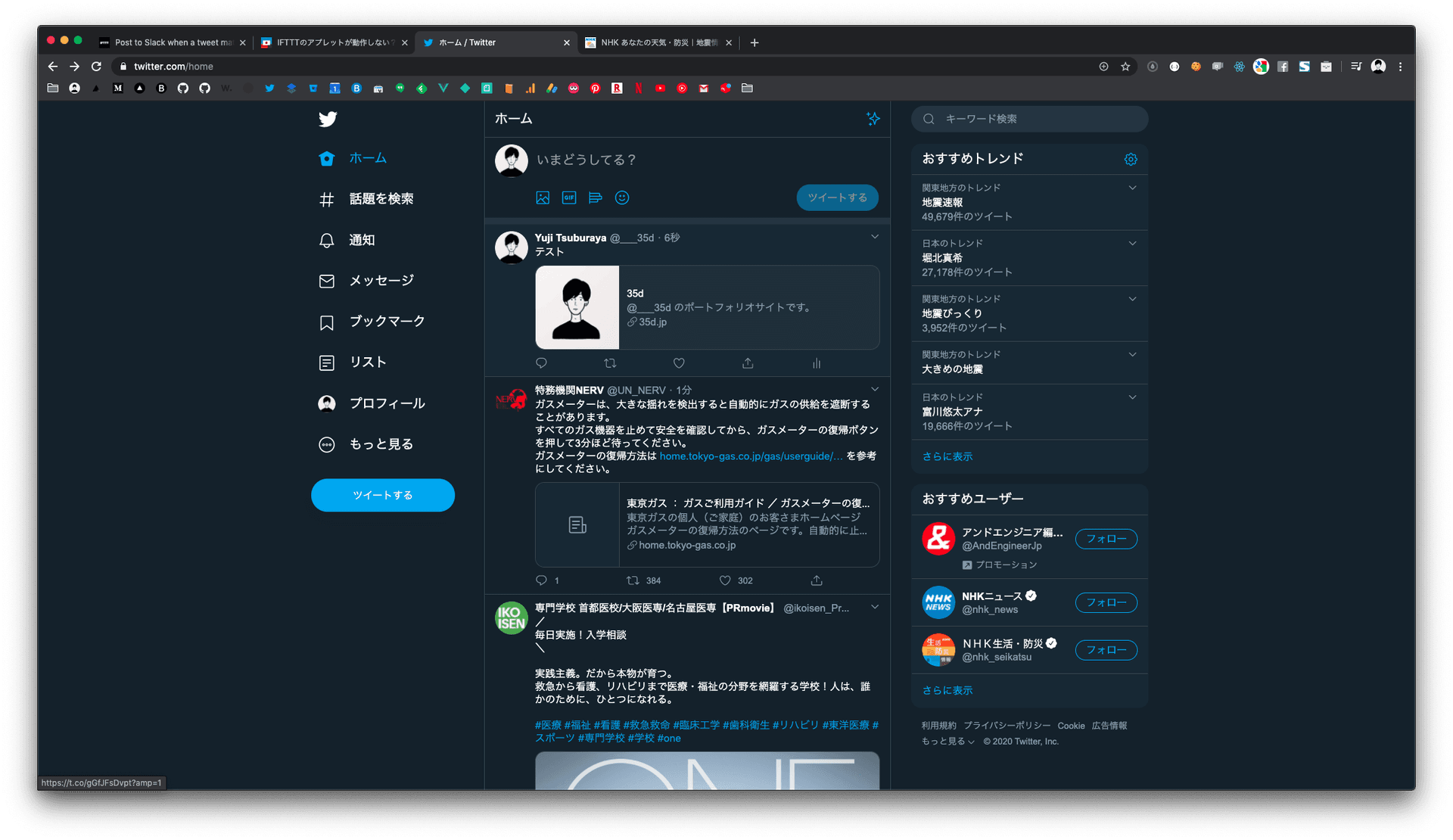Viewport: 1453px width, 840px height.
Task: Follow アンドエンジニア編集部 account
Action: point(1106,539)
